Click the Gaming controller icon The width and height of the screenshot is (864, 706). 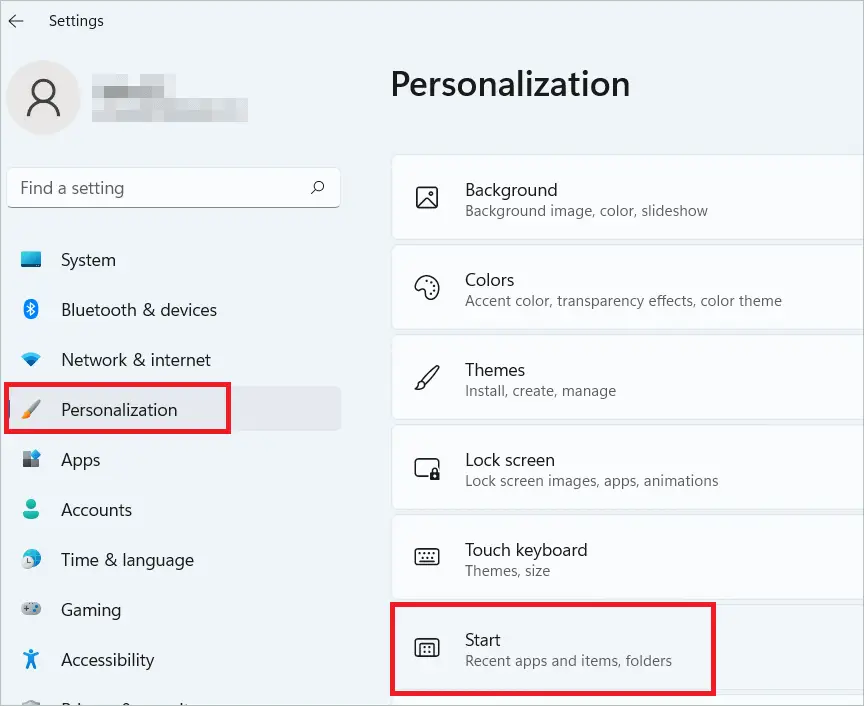click(x=33, y=610)
